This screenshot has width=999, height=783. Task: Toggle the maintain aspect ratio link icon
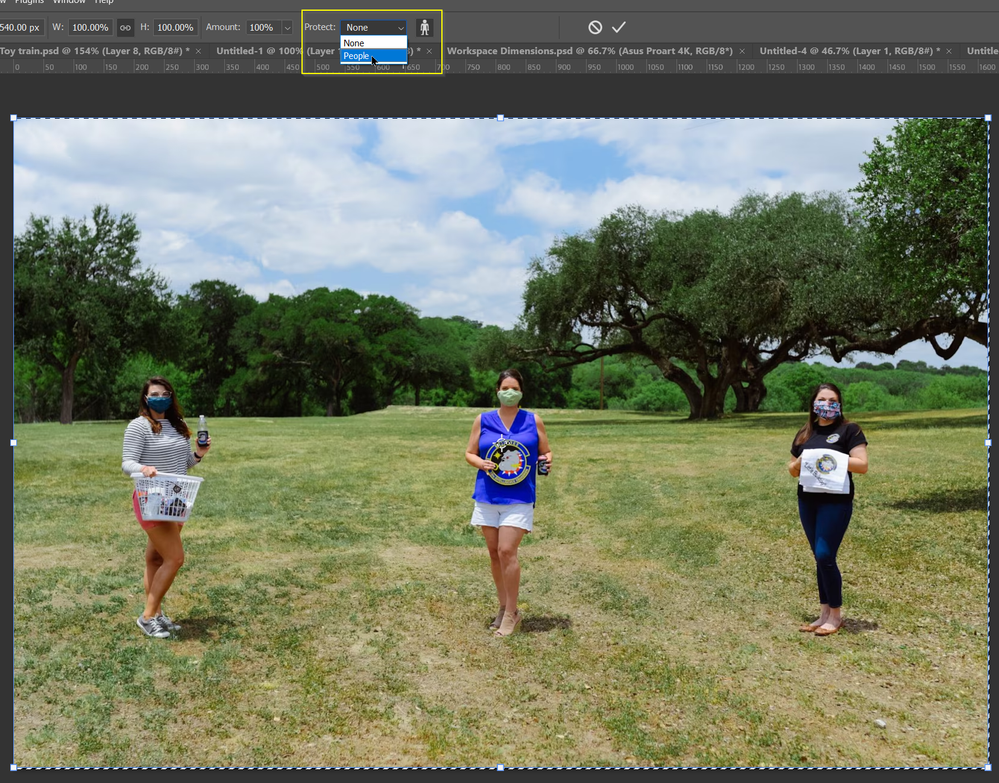[x=126, y=27]
